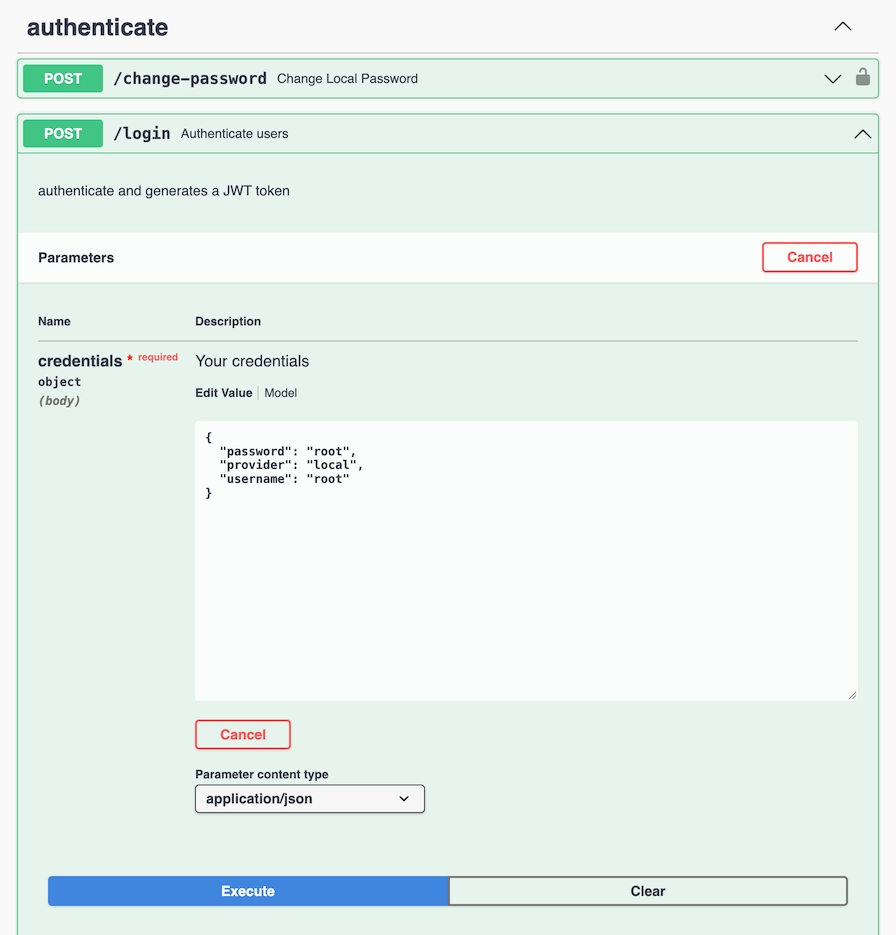Screen dimensions: 896x935
Task: Click the 'Authenticate users' summary text
Action: point(234,134)
